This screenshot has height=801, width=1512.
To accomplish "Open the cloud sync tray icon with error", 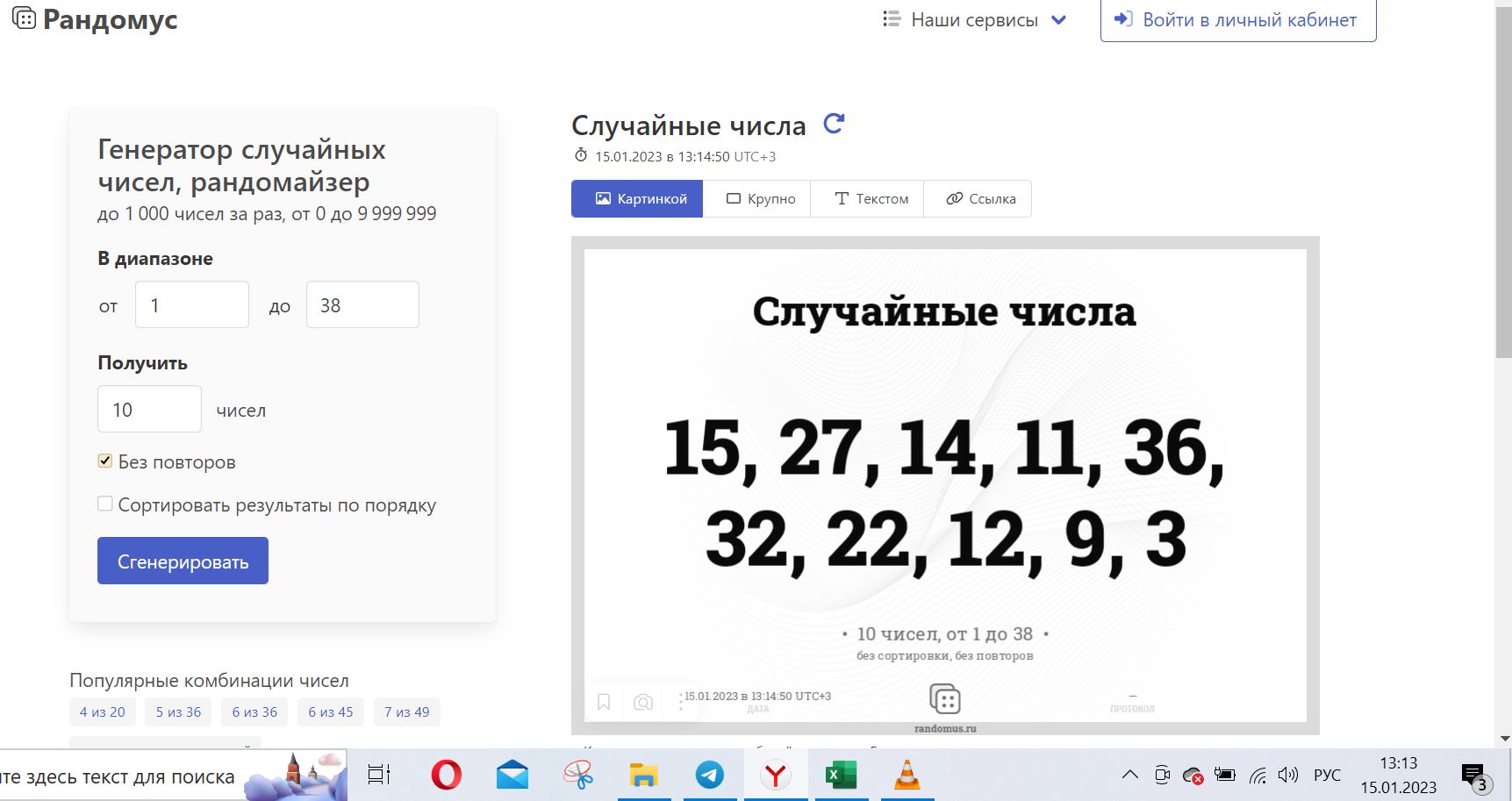I will tap(1193, 775).
